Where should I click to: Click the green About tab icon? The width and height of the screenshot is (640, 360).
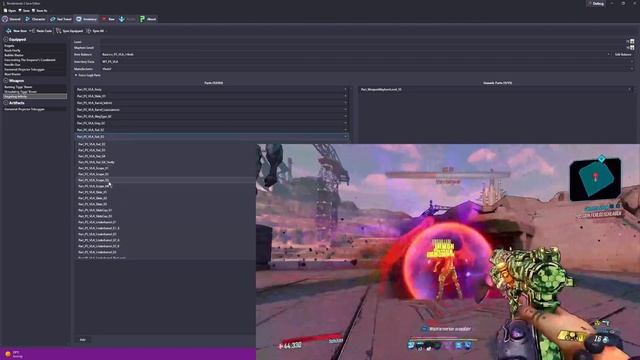click(142, 19)
